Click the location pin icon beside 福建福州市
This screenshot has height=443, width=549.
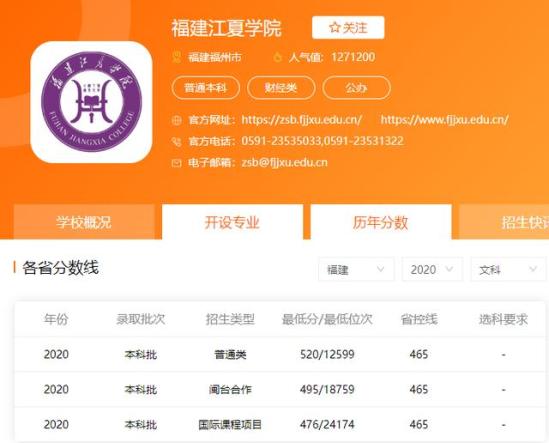pyautogui.click(x=177, y=57)
